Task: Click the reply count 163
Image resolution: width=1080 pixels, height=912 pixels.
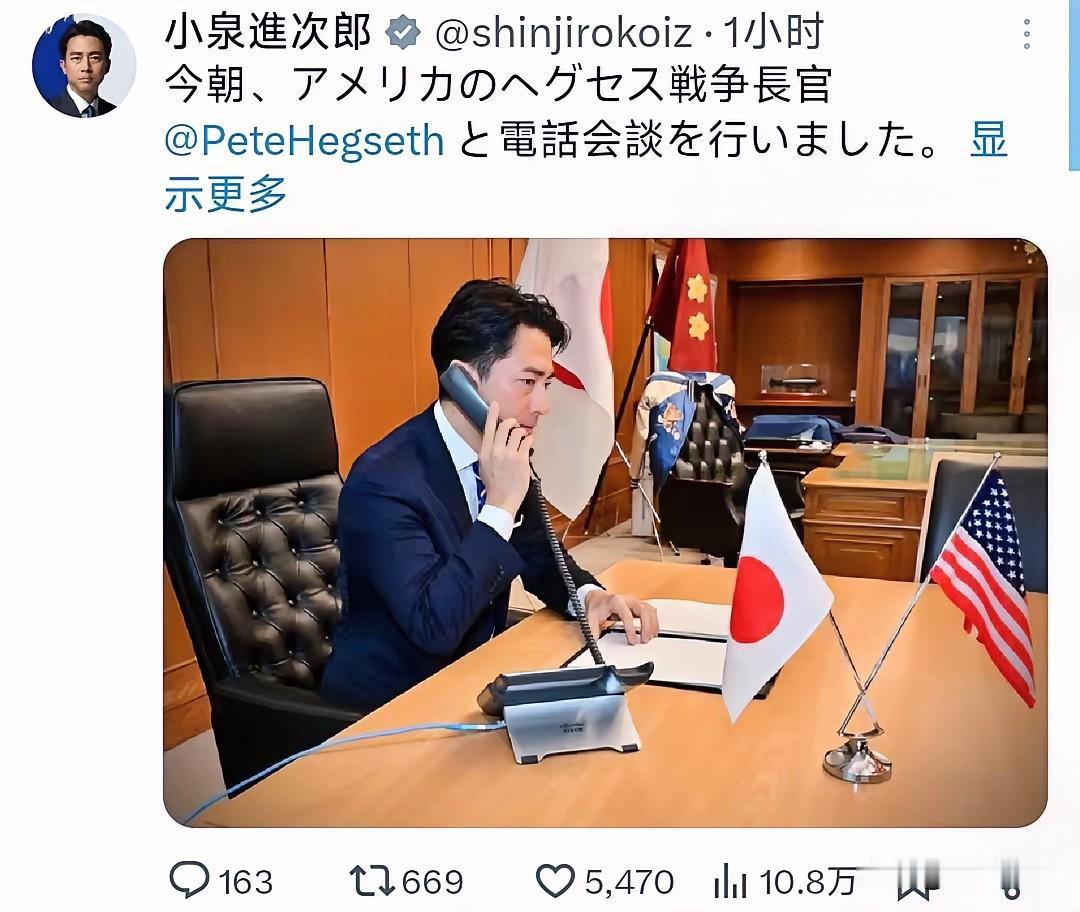Action: coord(246,882)
